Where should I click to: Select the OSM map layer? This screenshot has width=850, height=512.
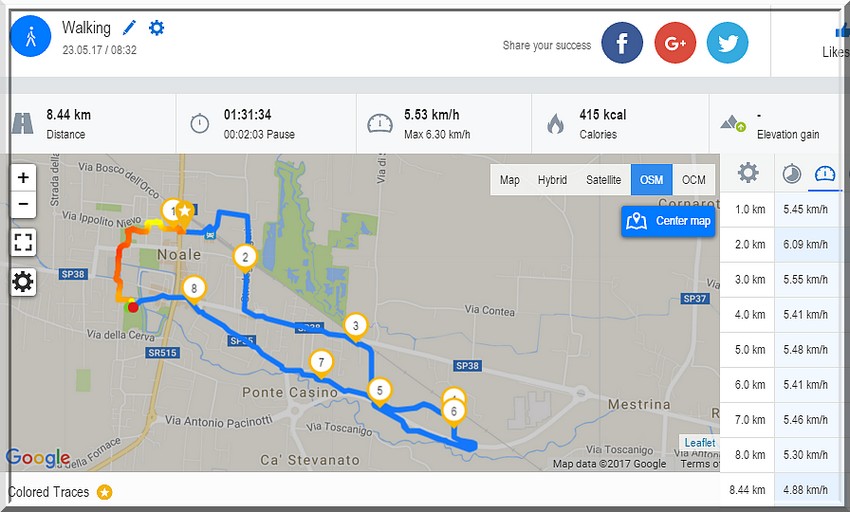pyautogui.click(x=652, y=180)
